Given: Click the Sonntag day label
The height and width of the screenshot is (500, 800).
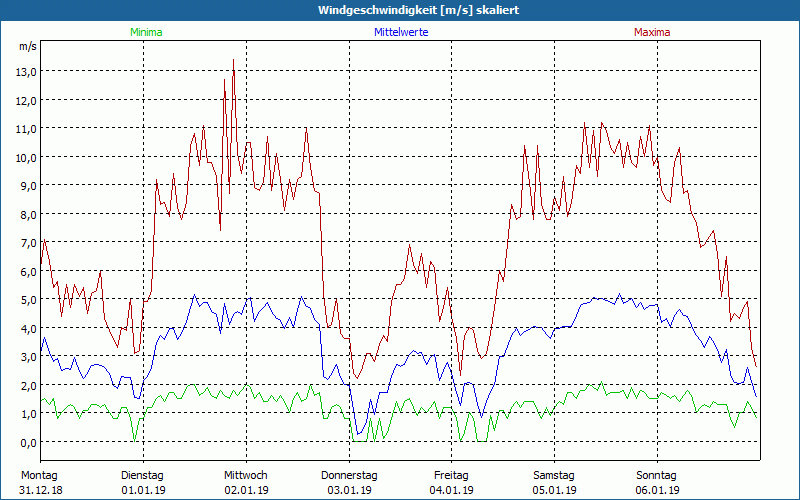Looking at the screenshot, I should 657,476.
